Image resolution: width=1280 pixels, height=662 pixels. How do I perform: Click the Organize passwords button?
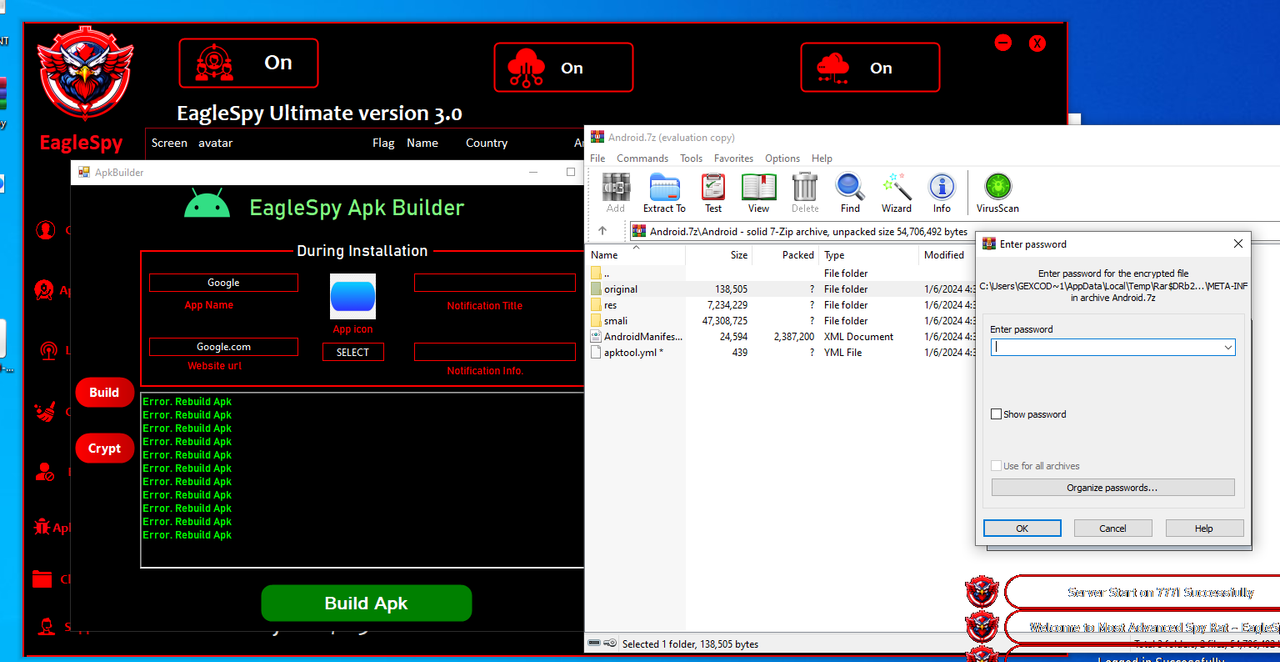click(x=1113, y=488)
